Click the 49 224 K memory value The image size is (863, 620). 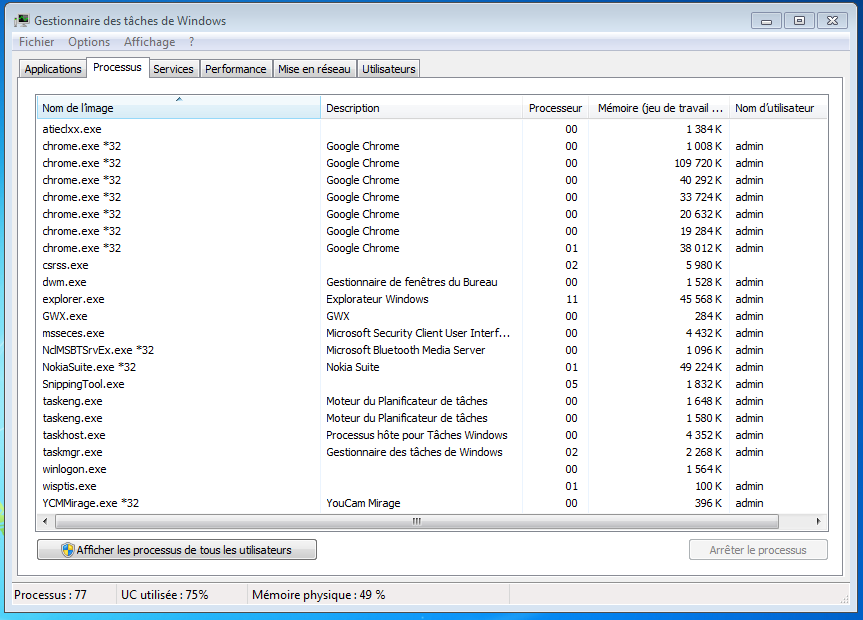701,367
